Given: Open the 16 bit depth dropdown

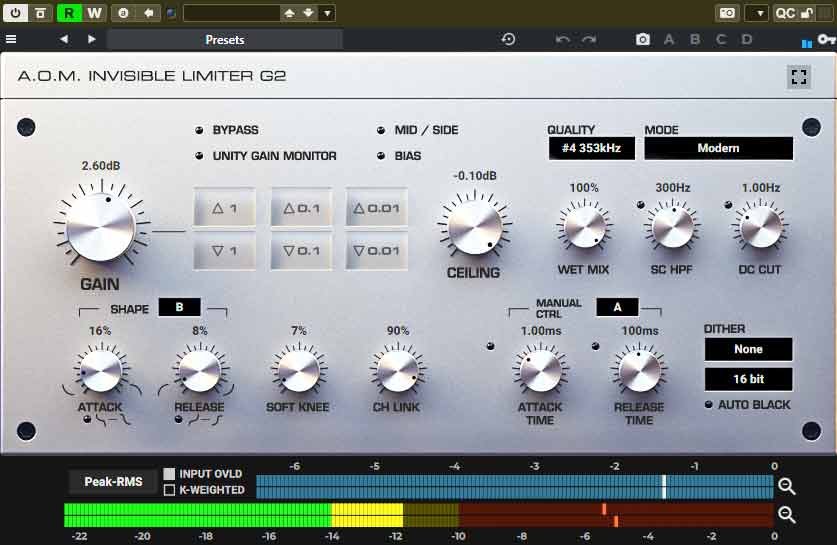Looking at the screenshot, I should tap(748, 379).
